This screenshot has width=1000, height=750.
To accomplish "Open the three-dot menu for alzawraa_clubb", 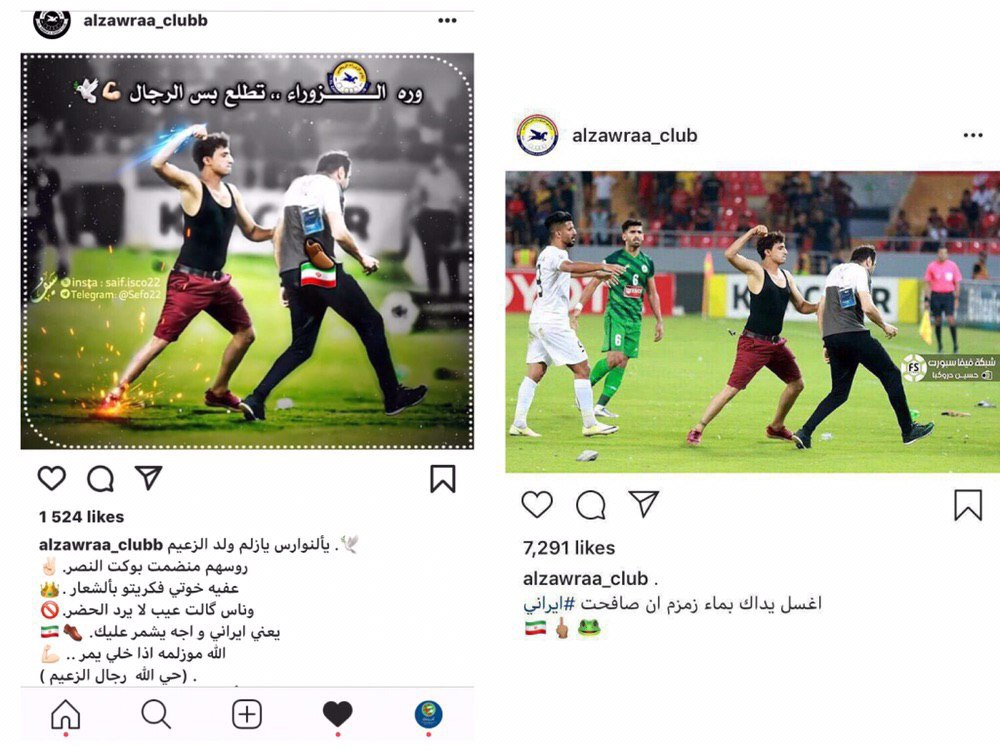I will click(x=448, y=20).
